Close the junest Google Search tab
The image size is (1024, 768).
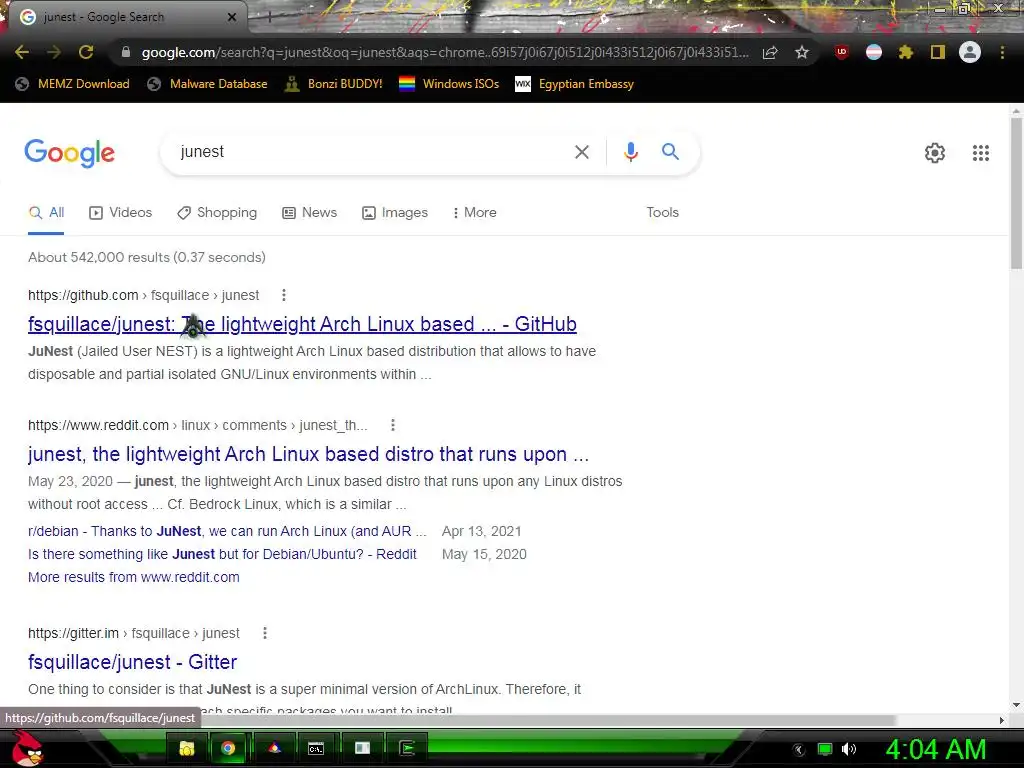(232, 17)
